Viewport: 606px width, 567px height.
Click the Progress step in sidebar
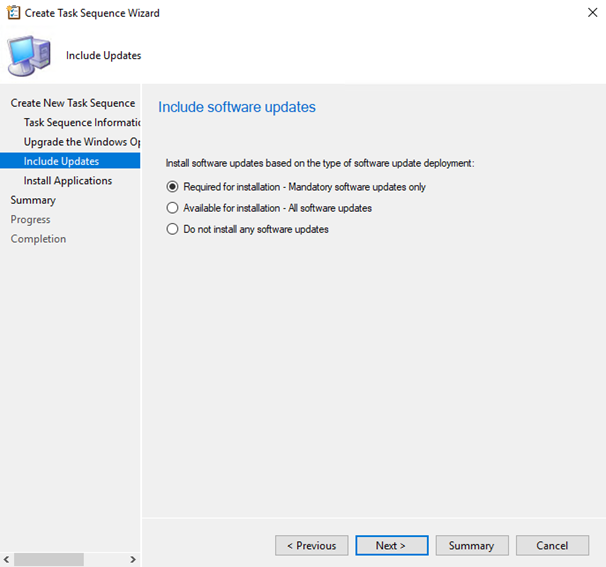31,220
